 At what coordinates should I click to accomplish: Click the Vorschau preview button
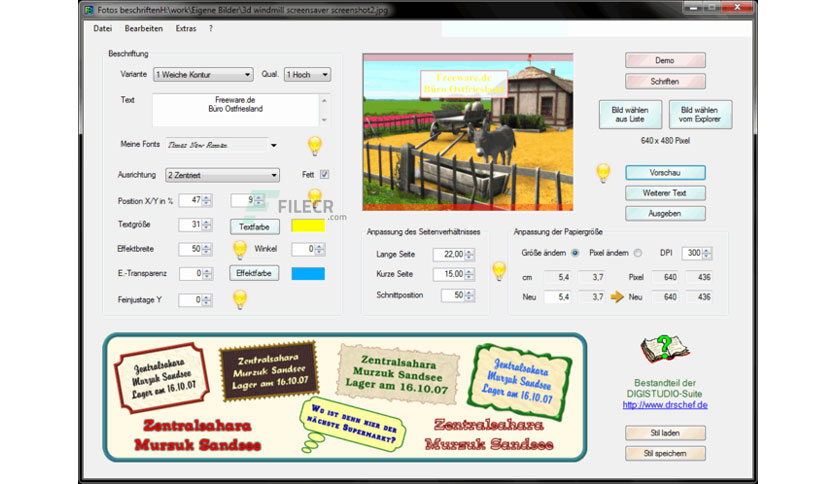click(x=665, y=173)
